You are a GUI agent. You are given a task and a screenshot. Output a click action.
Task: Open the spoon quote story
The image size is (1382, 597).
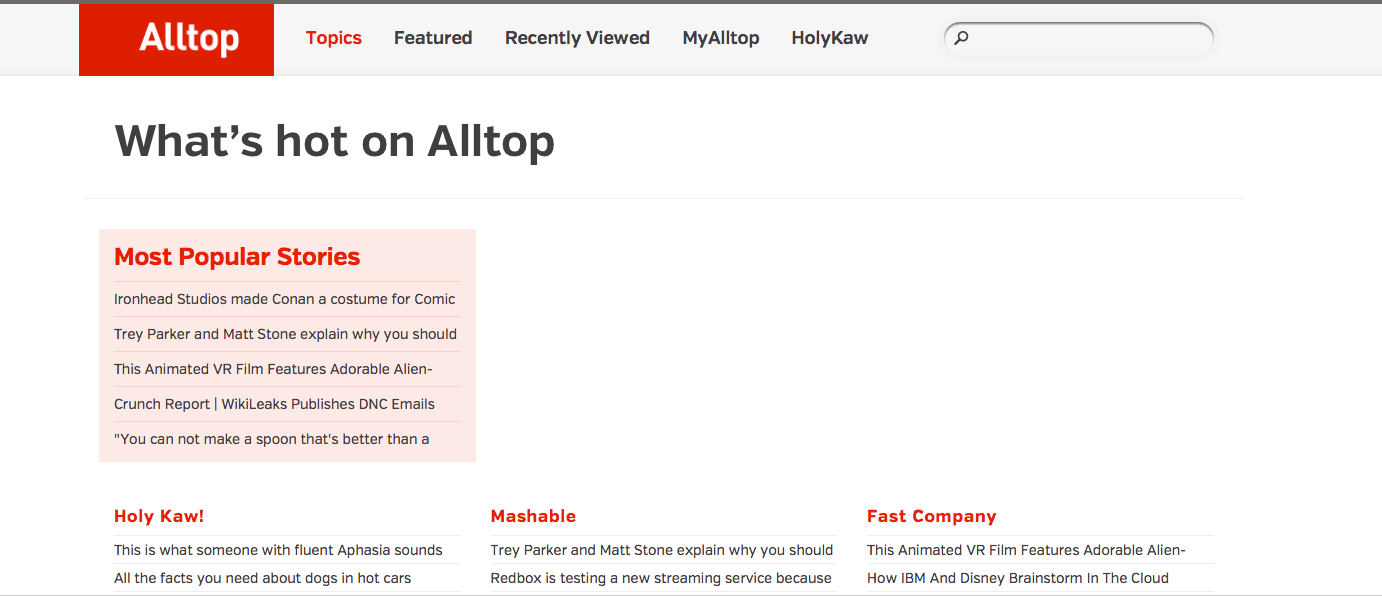point(272,439)
